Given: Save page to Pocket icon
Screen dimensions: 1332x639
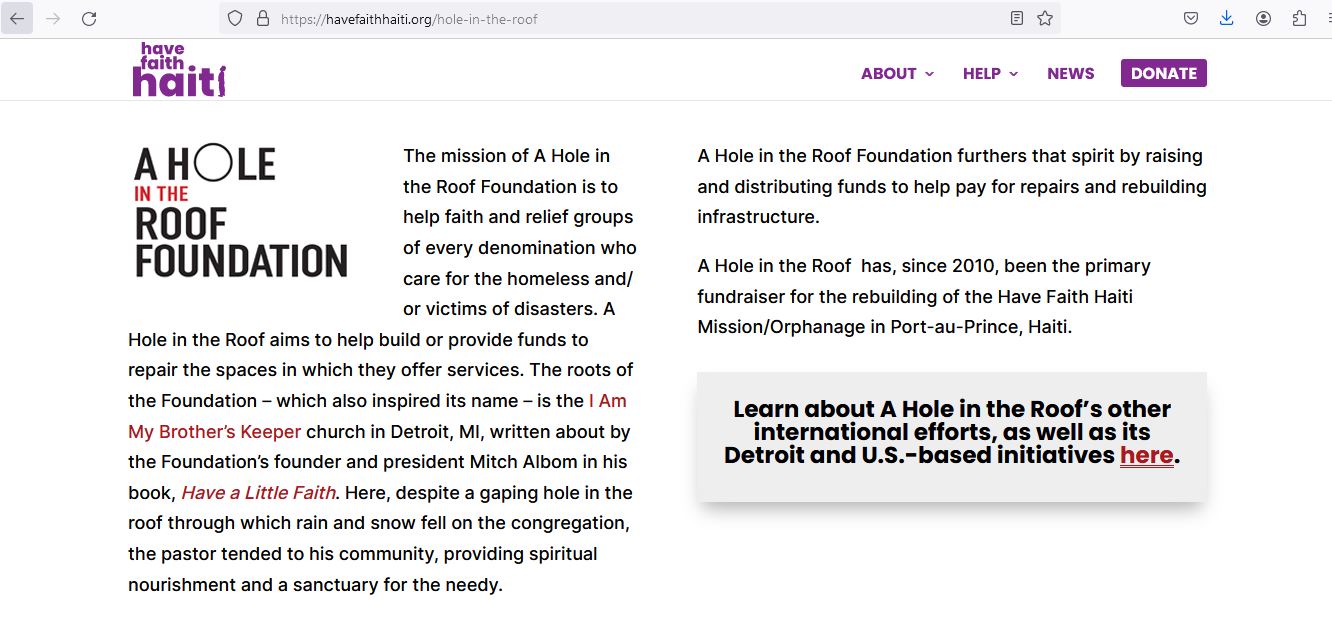Looking at the screenshot, I should click(1191, 18).
